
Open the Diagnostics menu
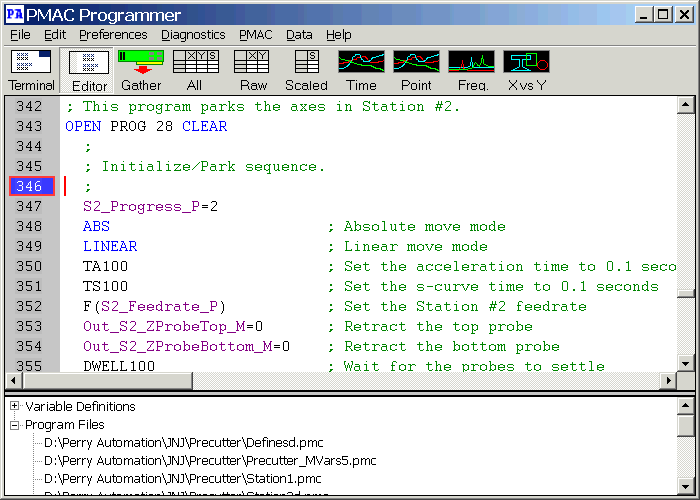click(x=193, y=34)
